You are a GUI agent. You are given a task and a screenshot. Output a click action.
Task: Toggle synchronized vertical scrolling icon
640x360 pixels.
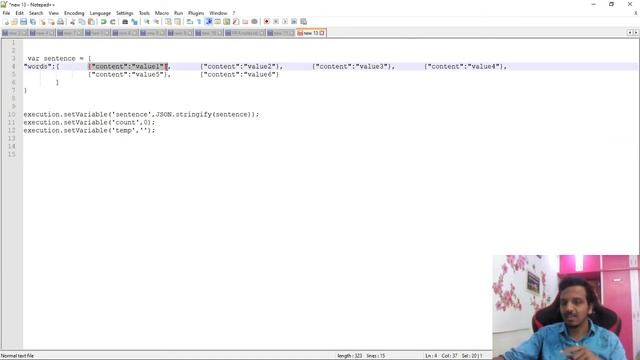(168, 22)
